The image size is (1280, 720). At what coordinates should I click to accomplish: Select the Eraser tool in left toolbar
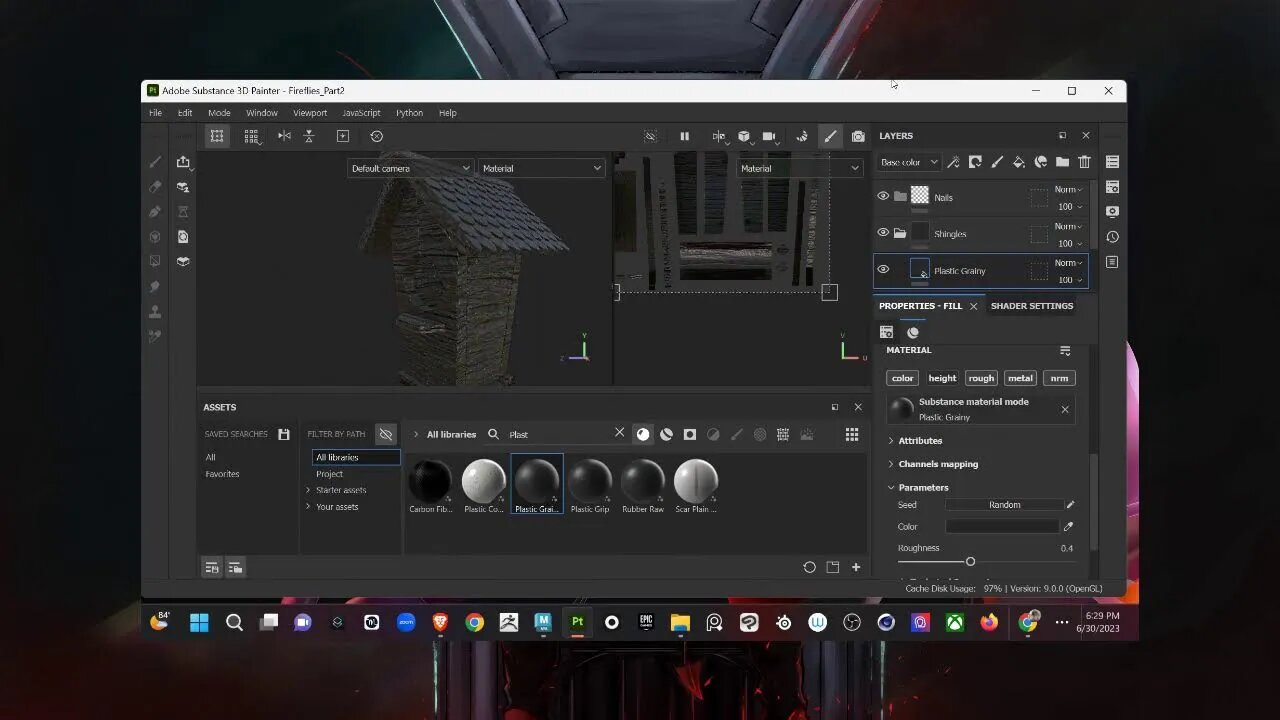(155, 187)
